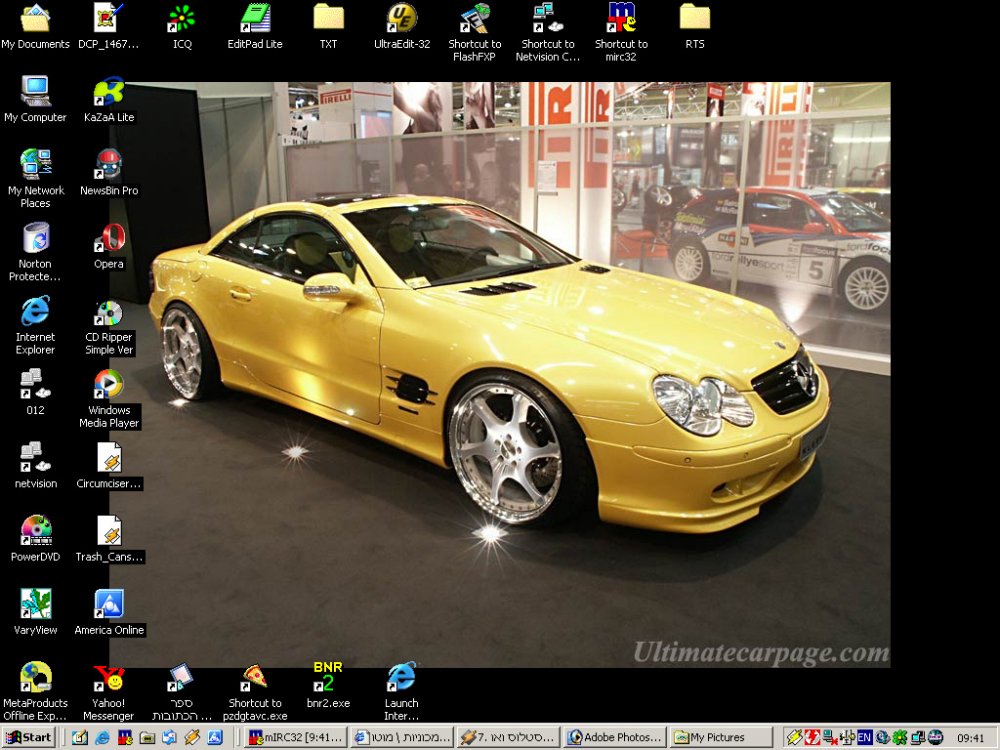The height and width of the screenshot is (750, 1000).
Task: Switch to Adobe Photoshop taskbar window
Action: coord(615,737)
